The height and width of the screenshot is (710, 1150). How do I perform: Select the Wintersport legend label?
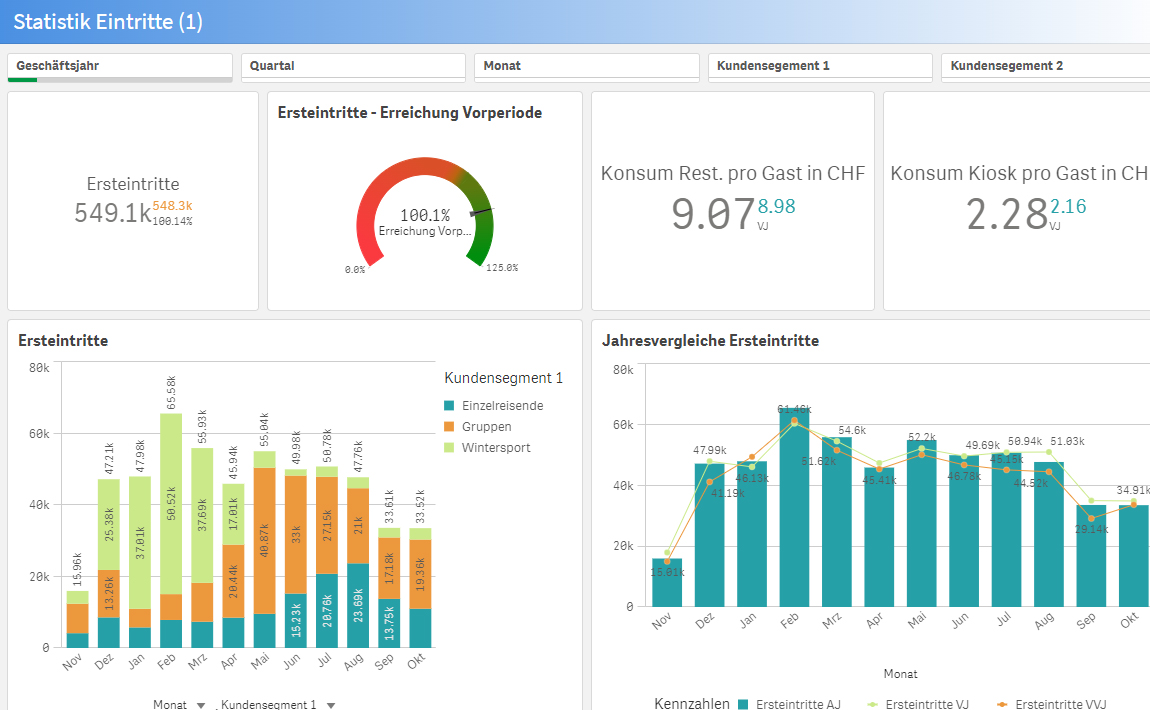click(496, 447)
